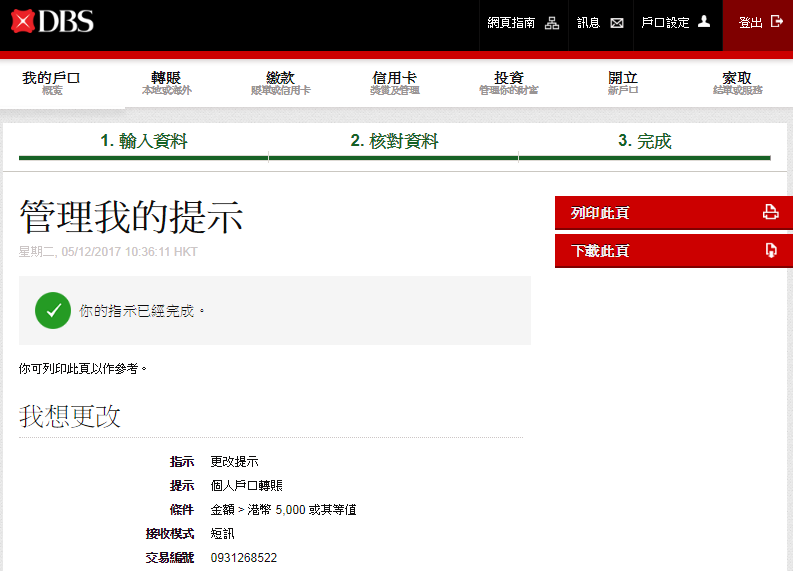793x571 pixels.
Task: Click the 網頁指南 link text
Action: coord(511,23)
